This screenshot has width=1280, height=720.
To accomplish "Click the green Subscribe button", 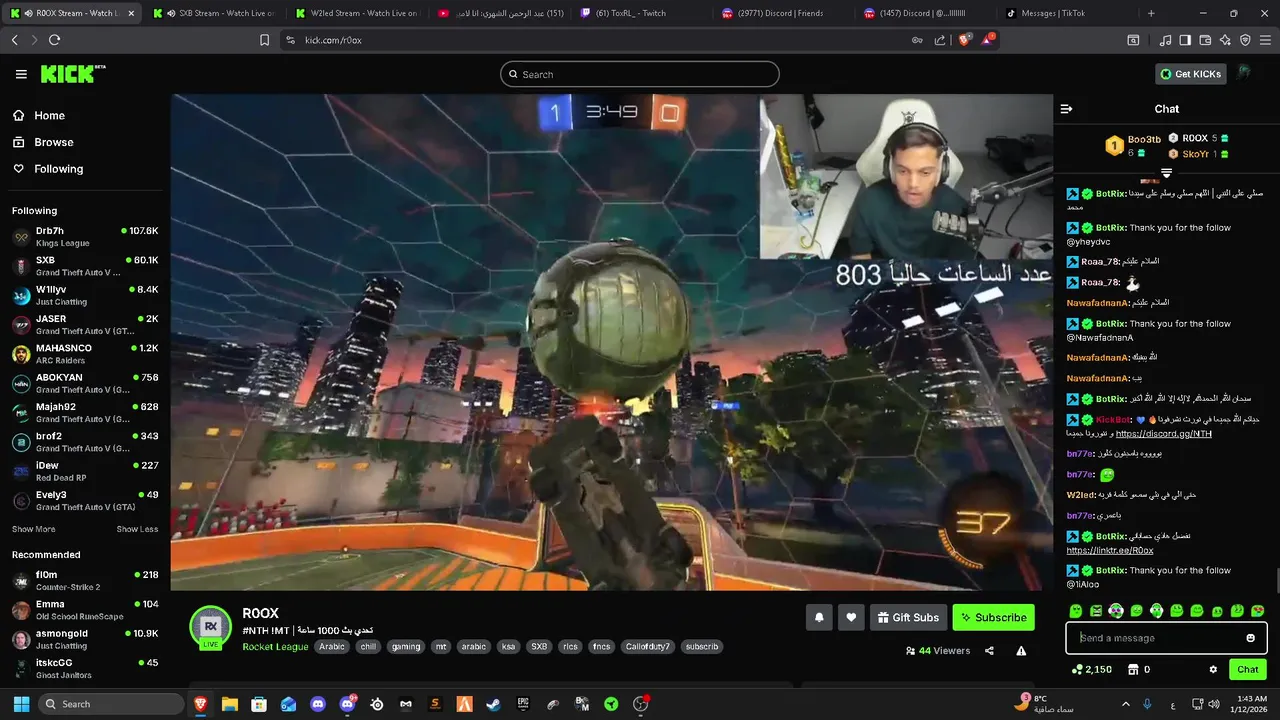I will [x=993, y=617].
